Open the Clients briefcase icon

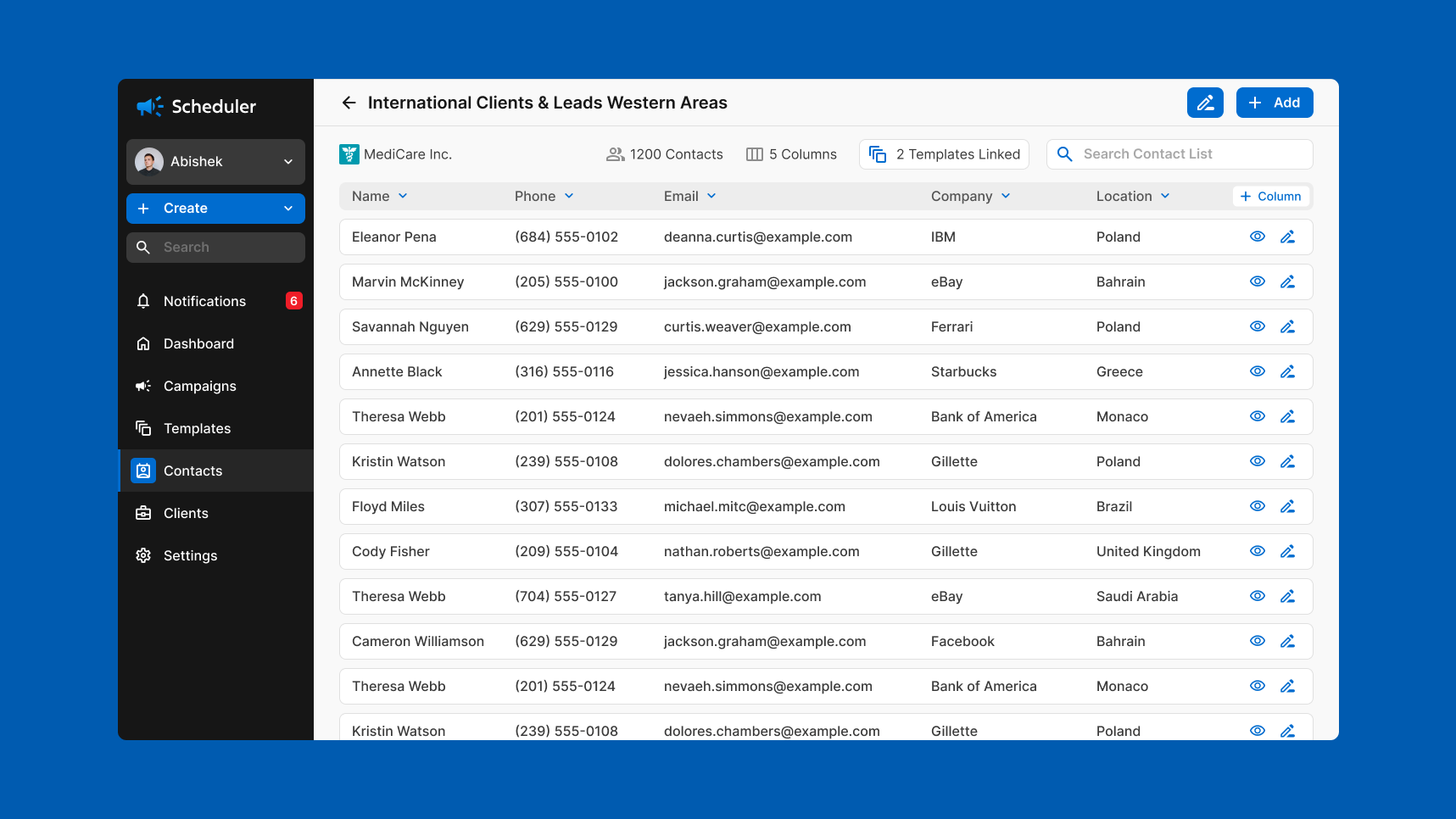(x=143, y=513)
